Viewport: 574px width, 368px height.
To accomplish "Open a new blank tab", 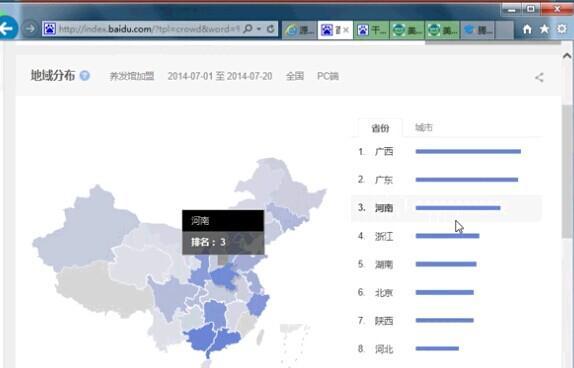I will (x=504, y=30).
